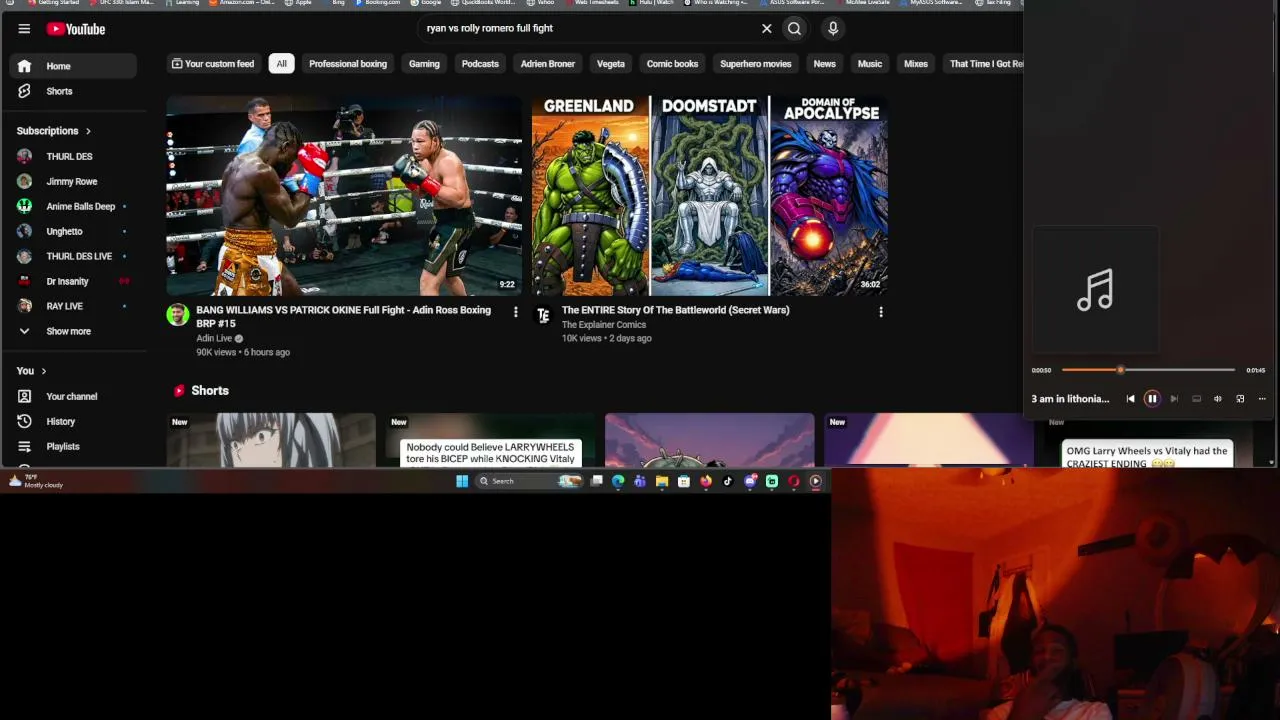Screen dimensions: 1280x720
Task: Click the media player volume speaker icon
Action: click(x=1218, y=399)
